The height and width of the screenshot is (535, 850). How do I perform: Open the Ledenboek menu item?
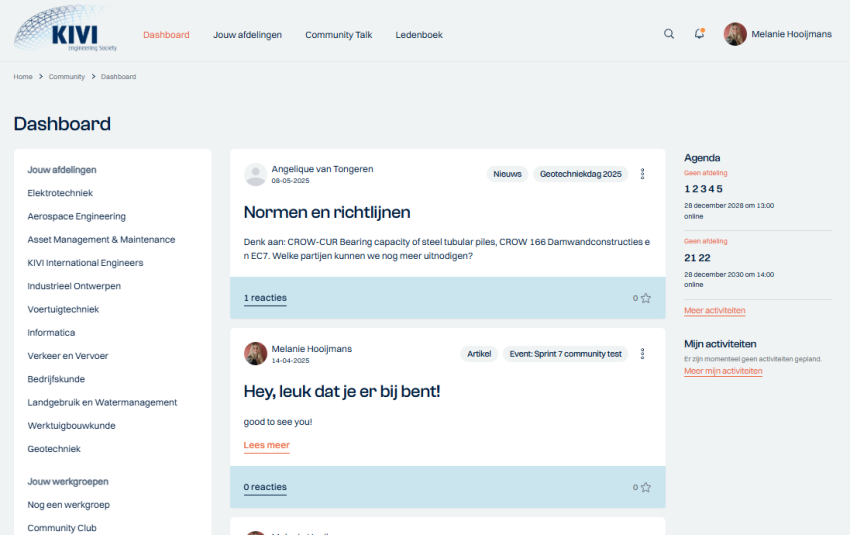[x=419, y=35]
